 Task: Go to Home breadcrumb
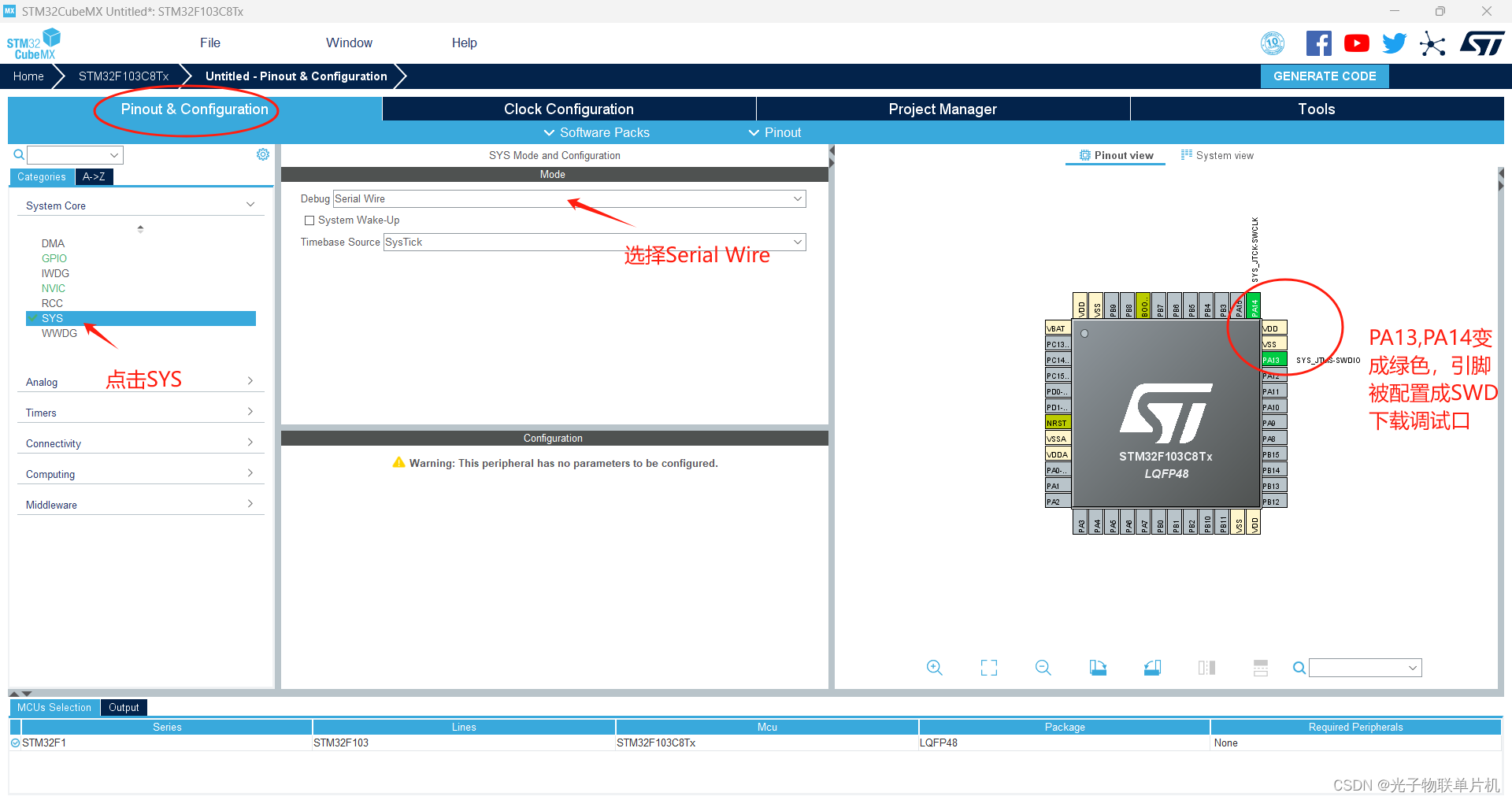pos(28,76)
